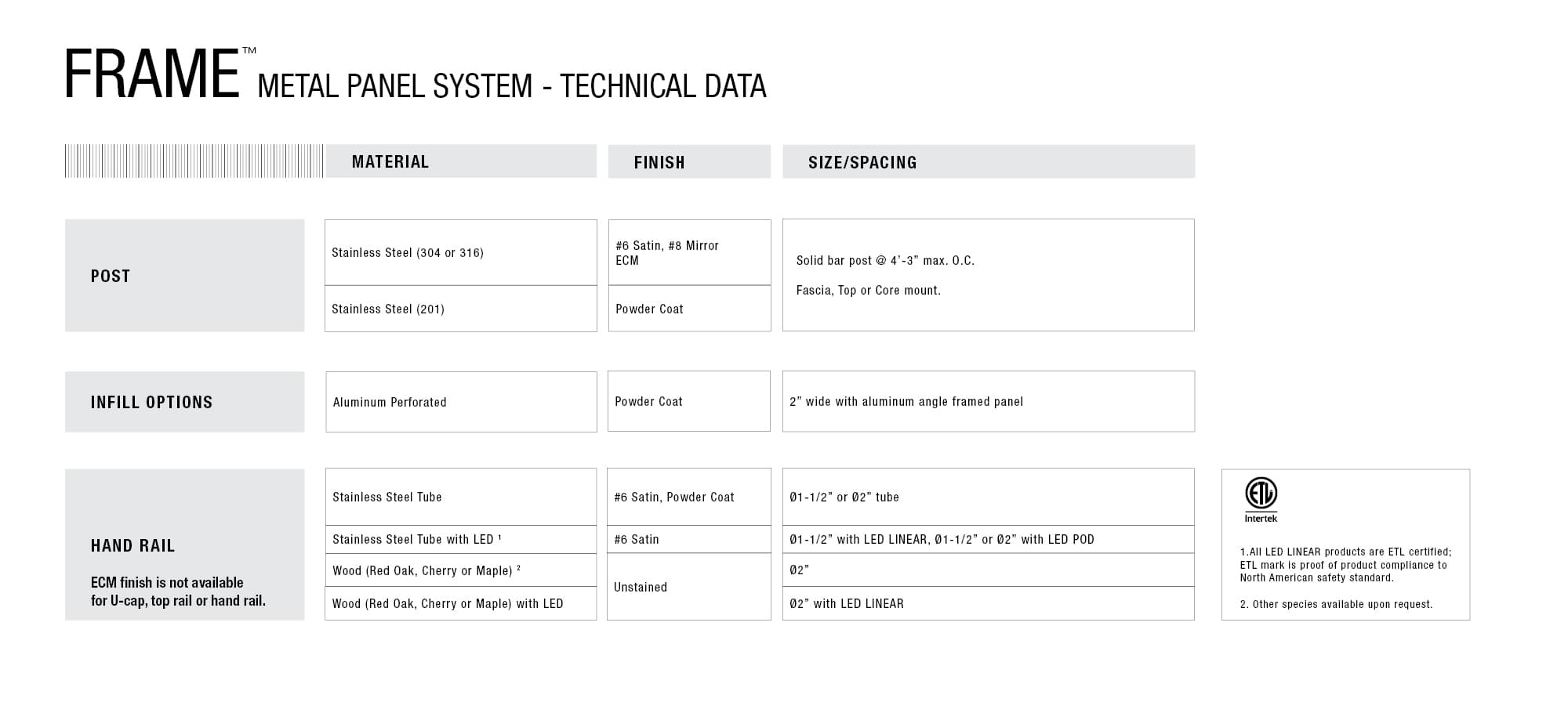The image size is (1568, 702).
Task: Click the Unstained finish cell
Action: [x=641, y=587]
